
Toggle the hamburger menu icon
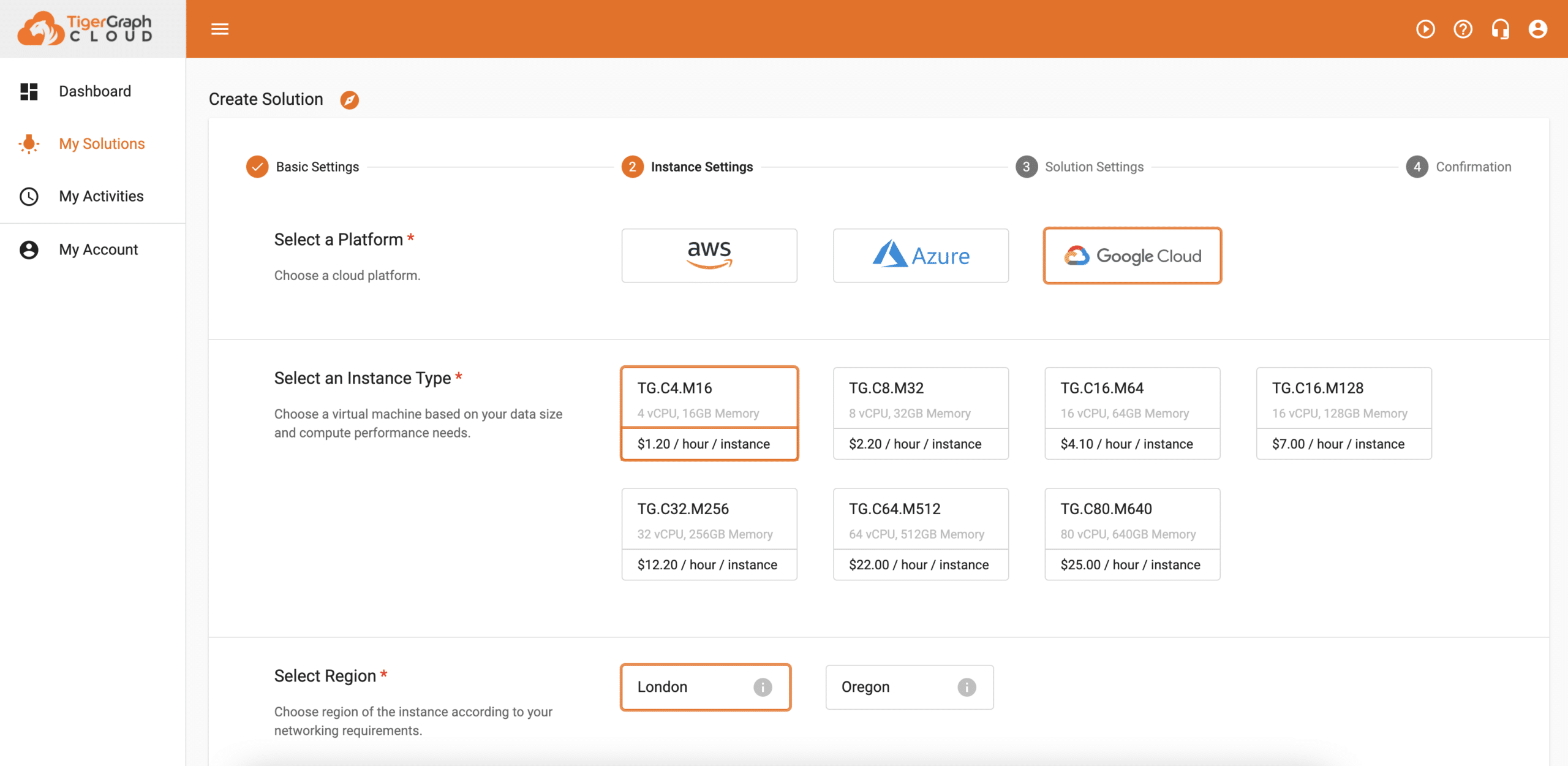click(220, 29)
